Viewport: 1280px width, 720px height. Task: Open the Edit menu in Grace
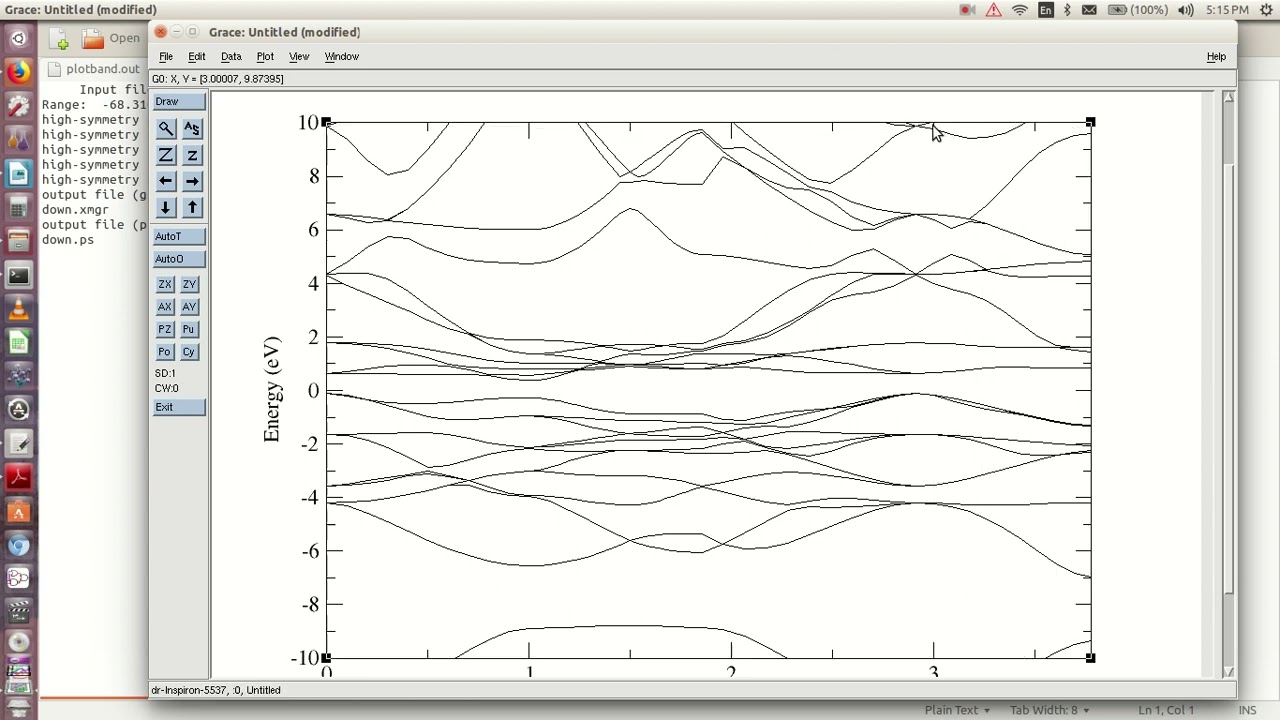(197, 57)
